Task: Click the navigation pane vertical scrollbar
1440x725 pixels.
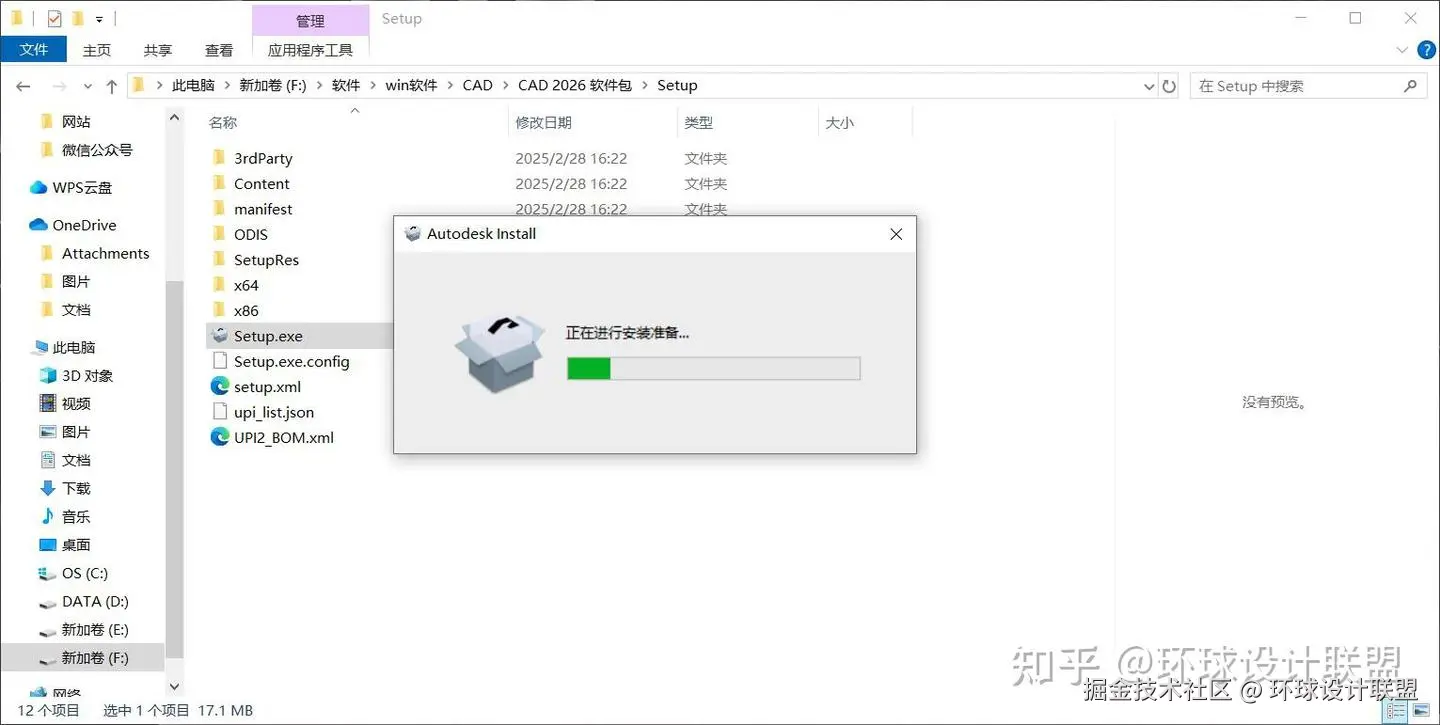Action: 175,470
